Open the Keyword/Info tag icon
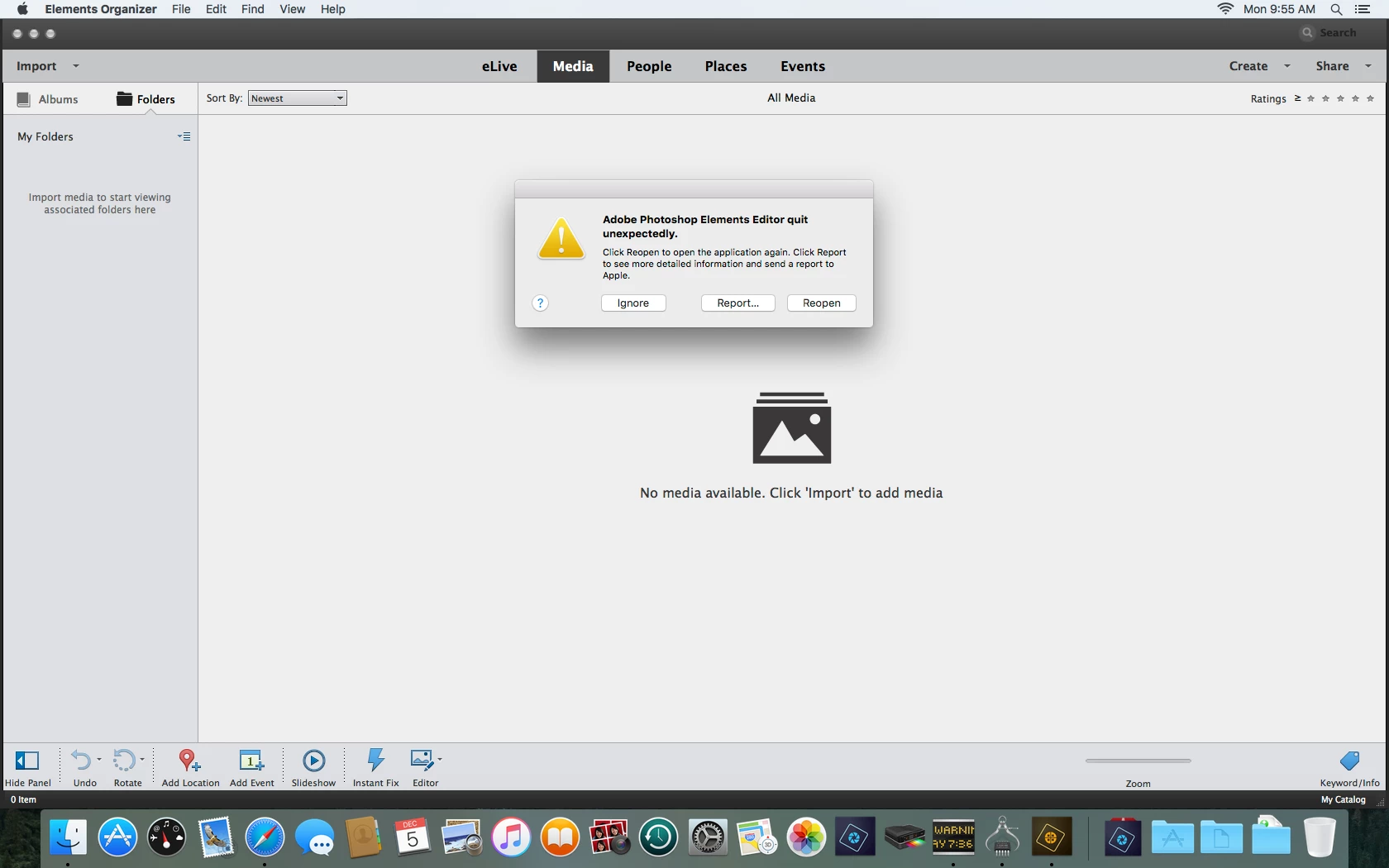 pos(1349,761)
